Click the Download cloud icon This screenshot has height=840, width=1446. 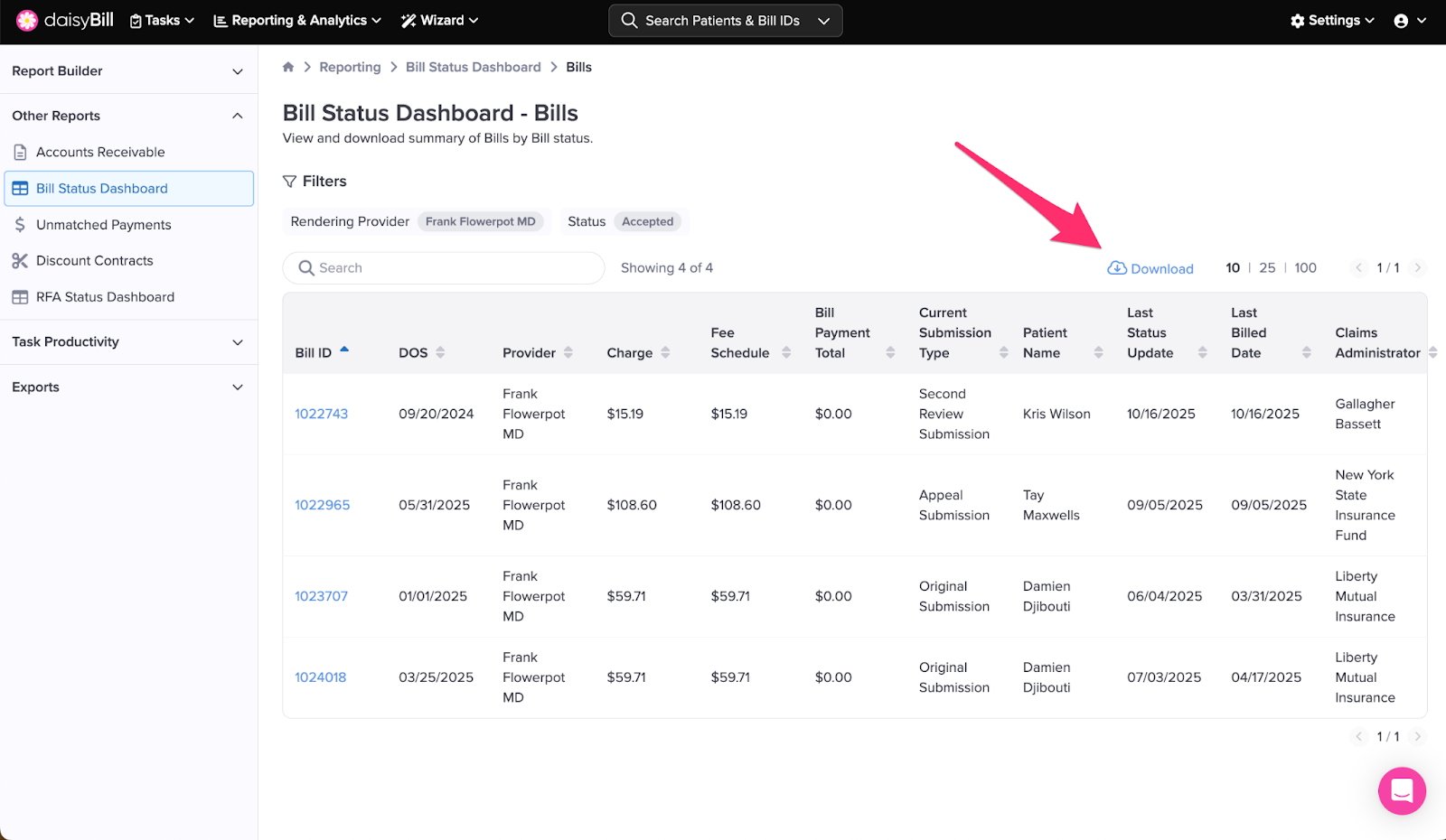click(1117, 268)
